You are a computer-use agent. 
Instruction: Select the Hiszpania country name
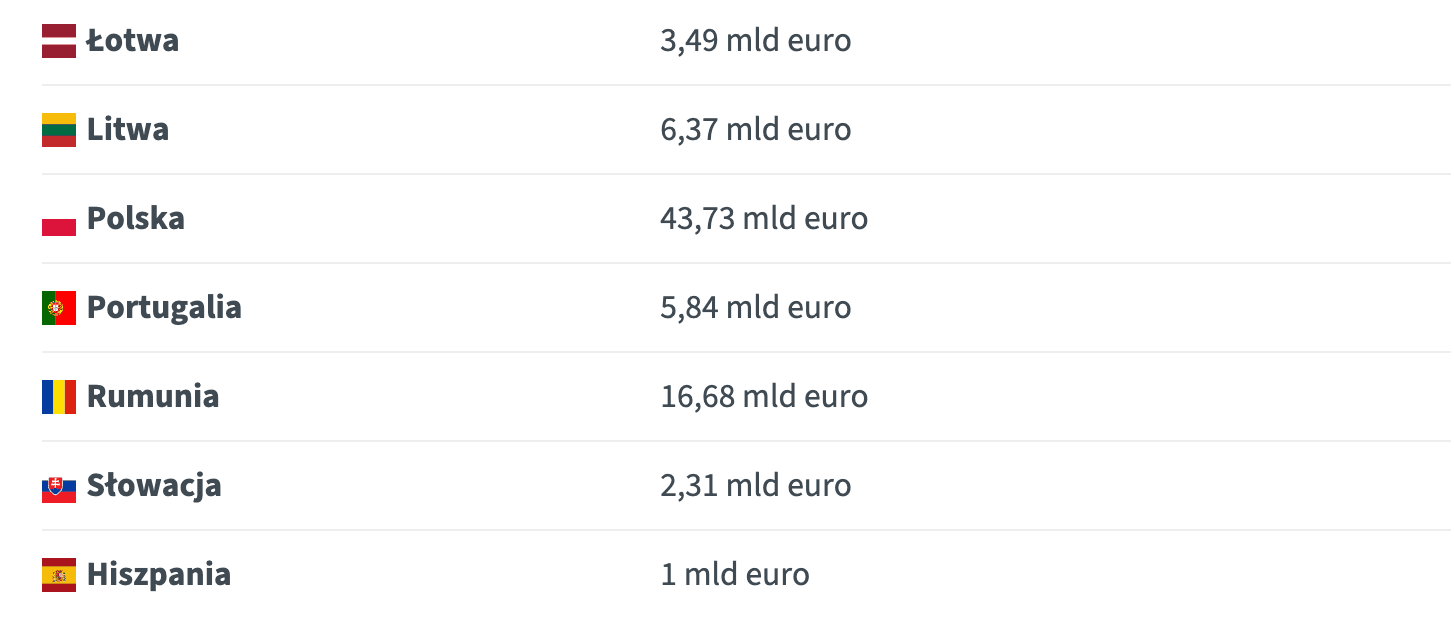159,575
